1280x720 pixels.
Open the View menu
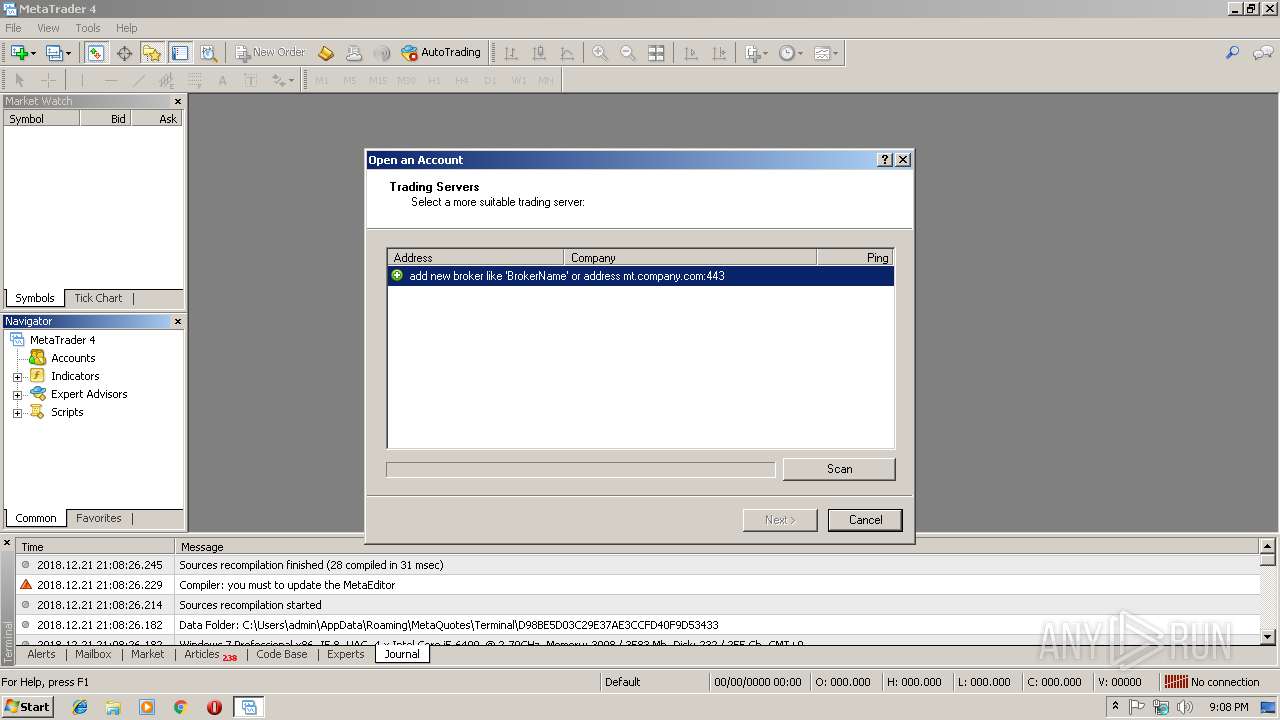point(47,28)
